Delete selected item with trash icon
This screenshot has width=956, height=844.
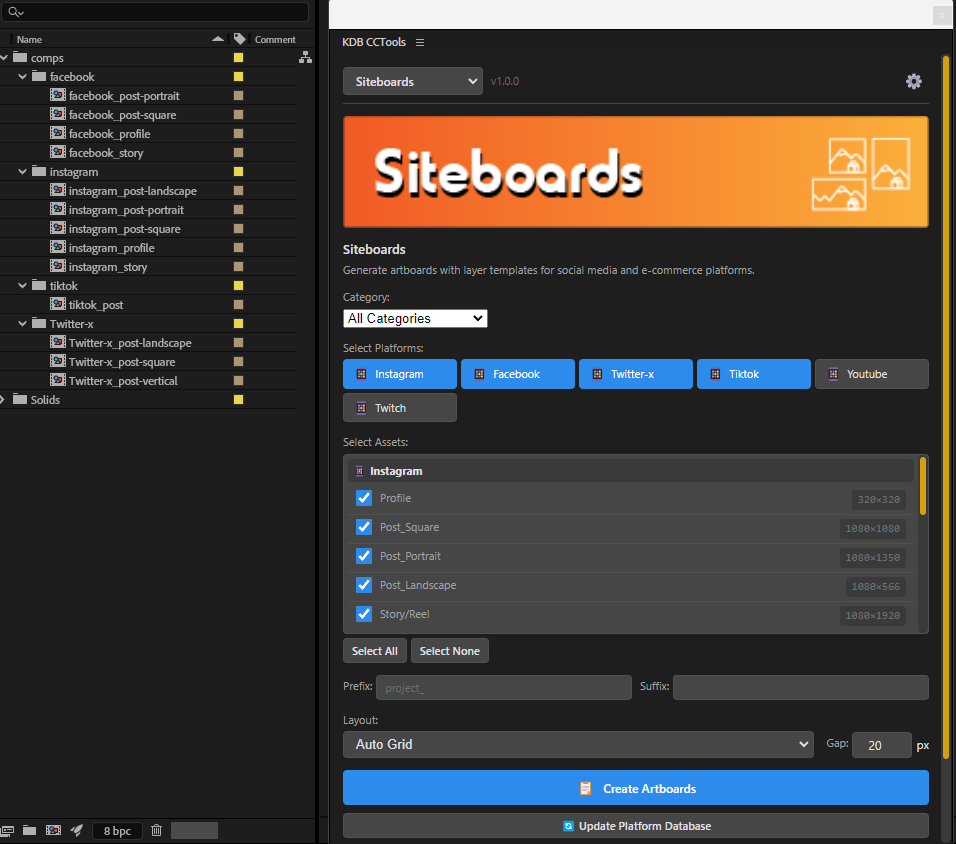[x=157, y=830]
